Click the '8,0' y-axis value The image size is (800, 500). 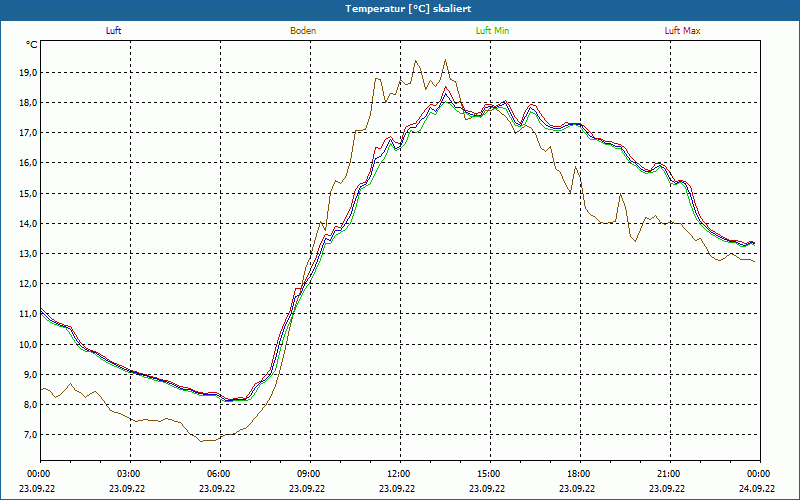pyautogui.click(x=31, y=405)
